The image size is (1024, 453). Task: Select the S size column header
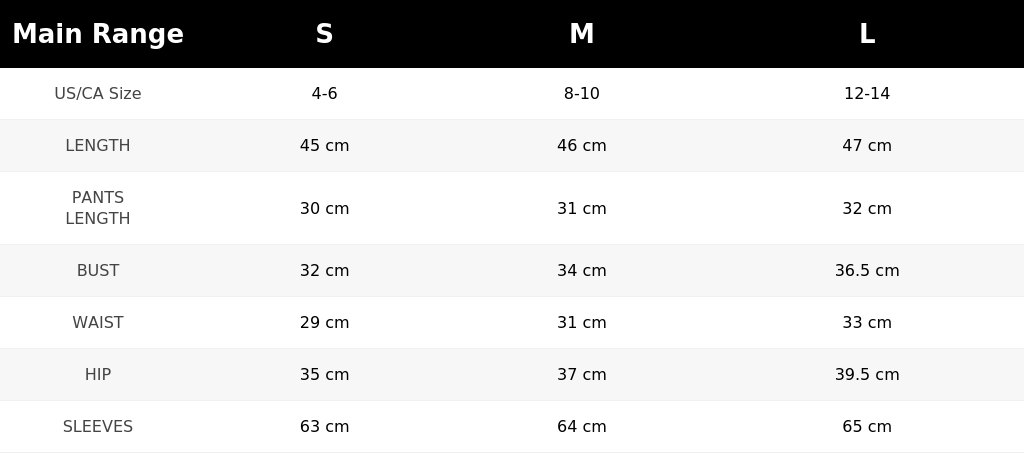325,34
